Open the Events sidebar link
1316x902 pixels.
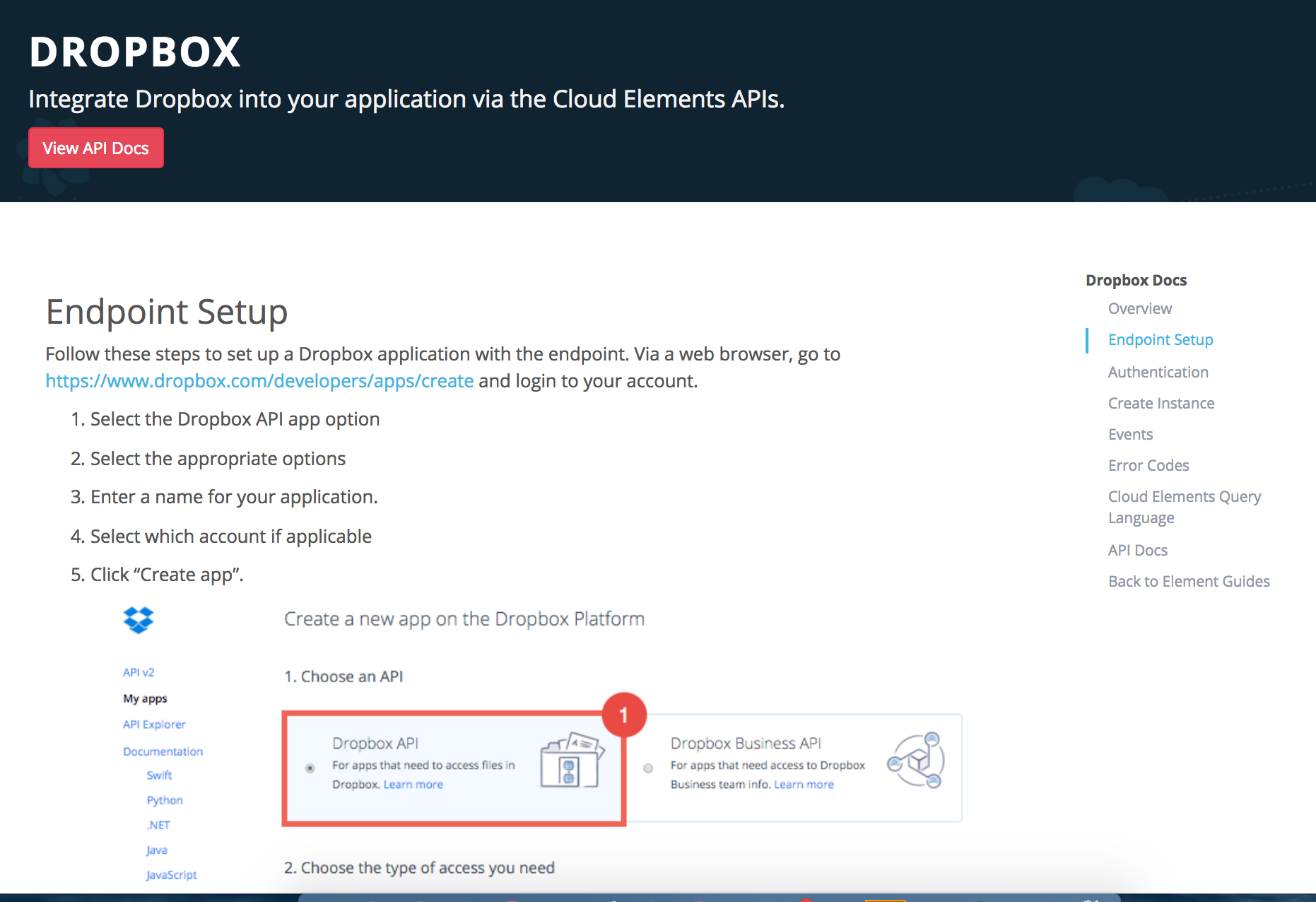(1130, 434)
